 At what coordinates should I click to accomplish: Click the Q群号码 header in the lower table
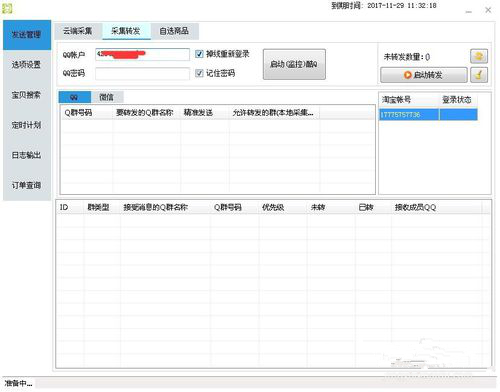pyautogui.click(x=234, y=207)
